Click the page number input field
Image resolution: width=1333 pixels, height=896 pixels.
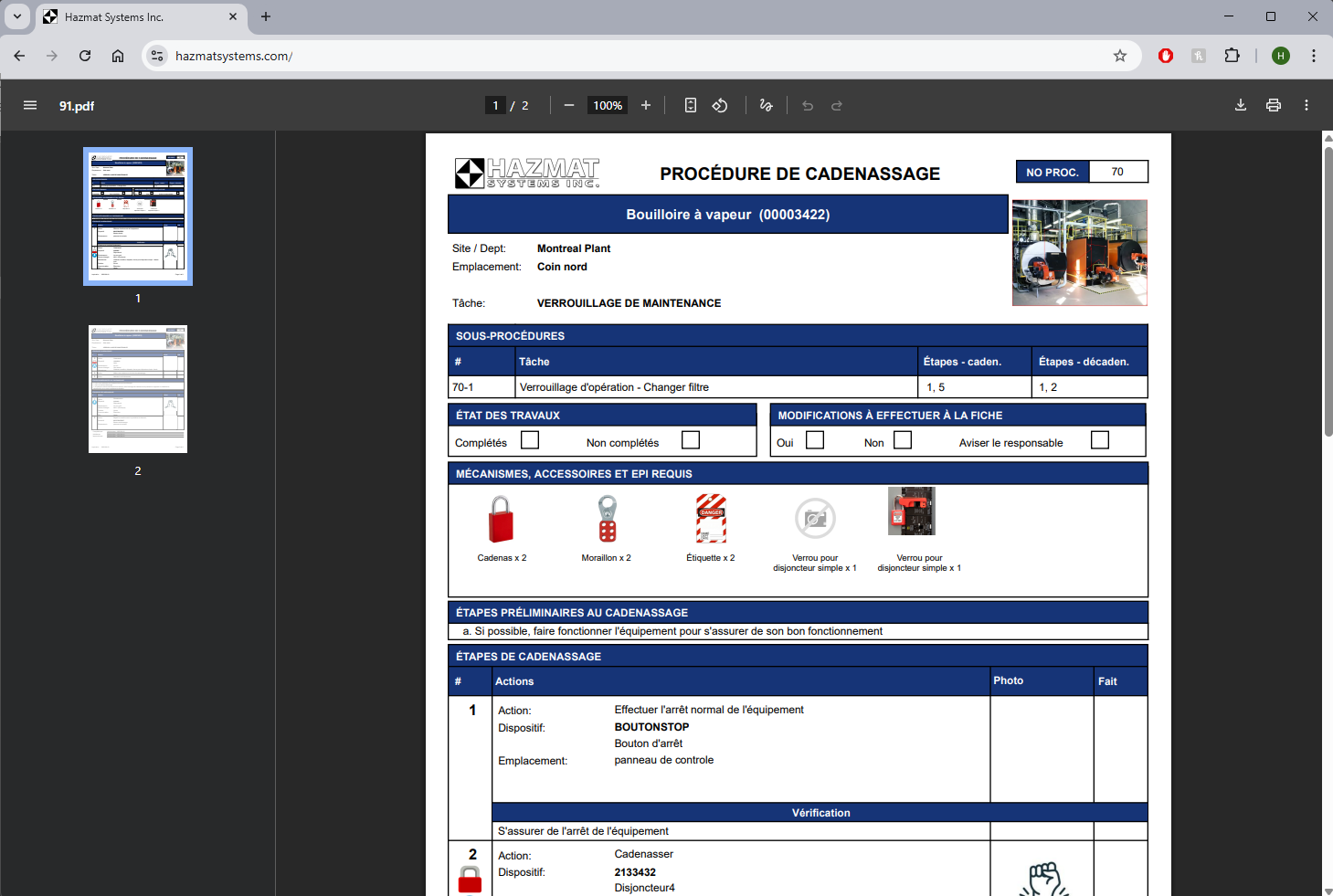(495, 105)
